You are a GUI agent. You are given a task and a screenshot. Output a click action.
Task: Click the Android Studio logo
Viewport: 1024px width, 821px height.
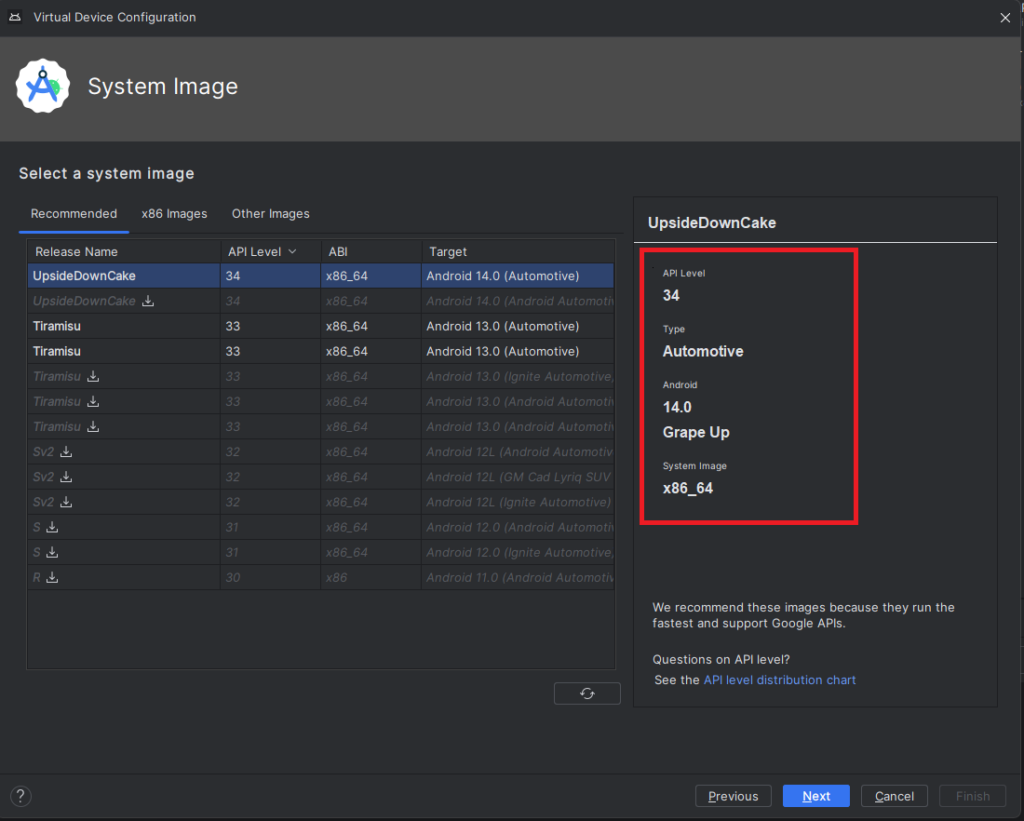(42, 86)
